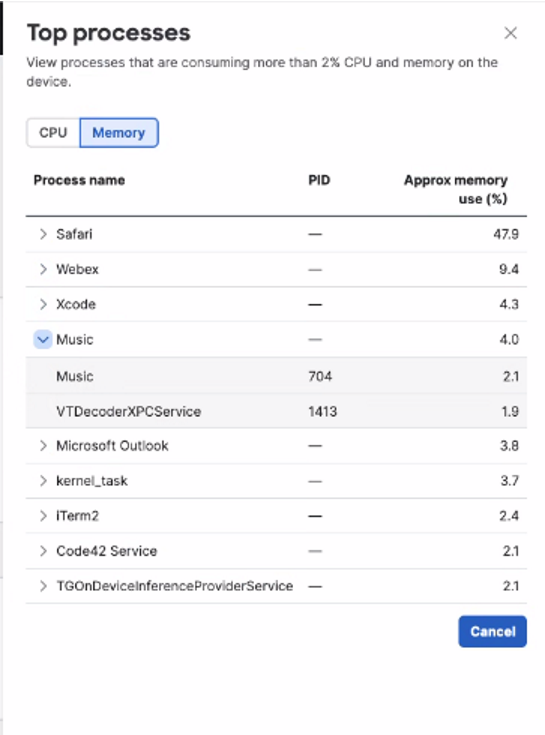Expand the Xcode process chevron

[43, 304]
